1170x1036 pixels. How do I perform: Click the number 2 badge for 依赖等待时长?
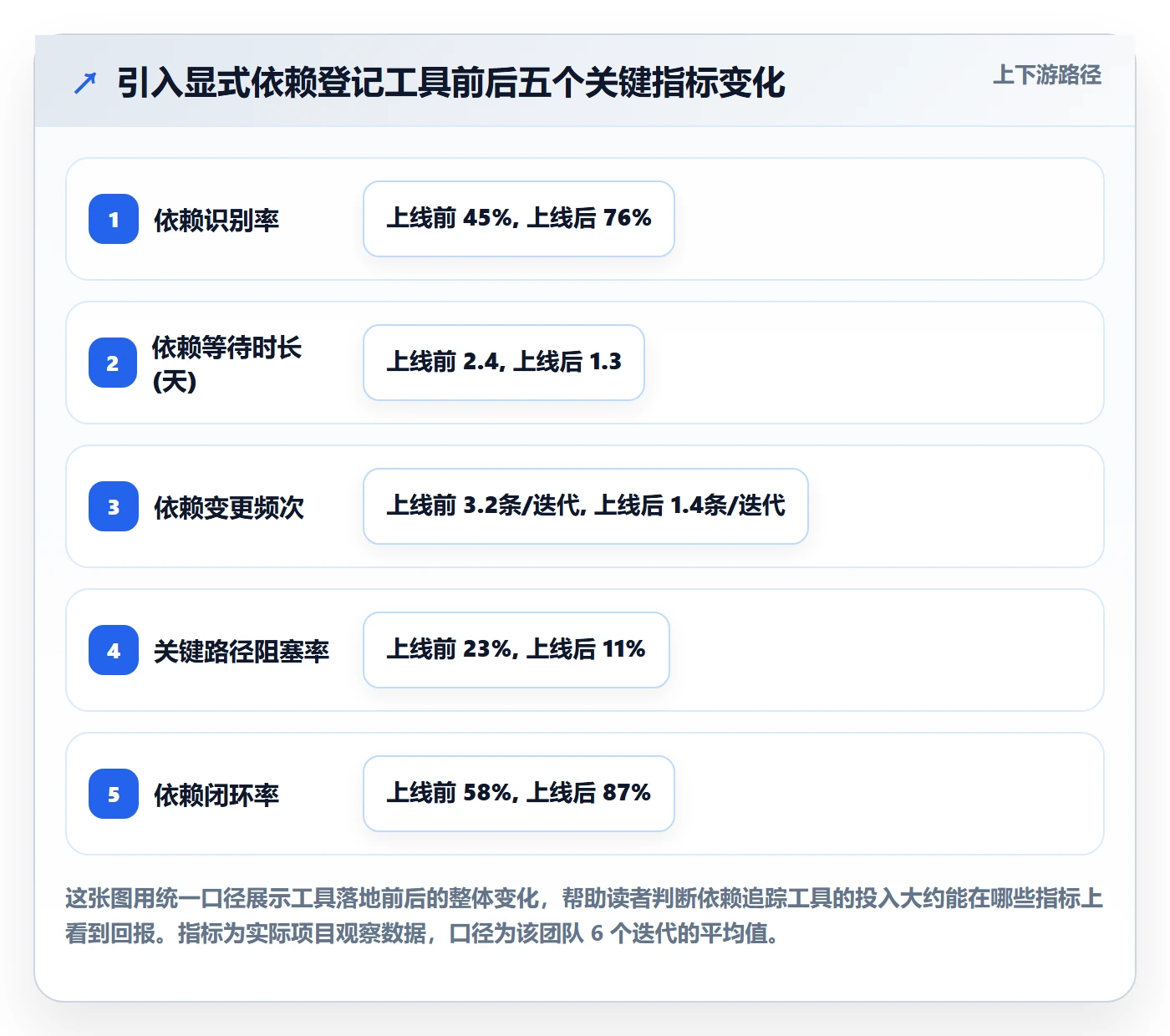113,363
